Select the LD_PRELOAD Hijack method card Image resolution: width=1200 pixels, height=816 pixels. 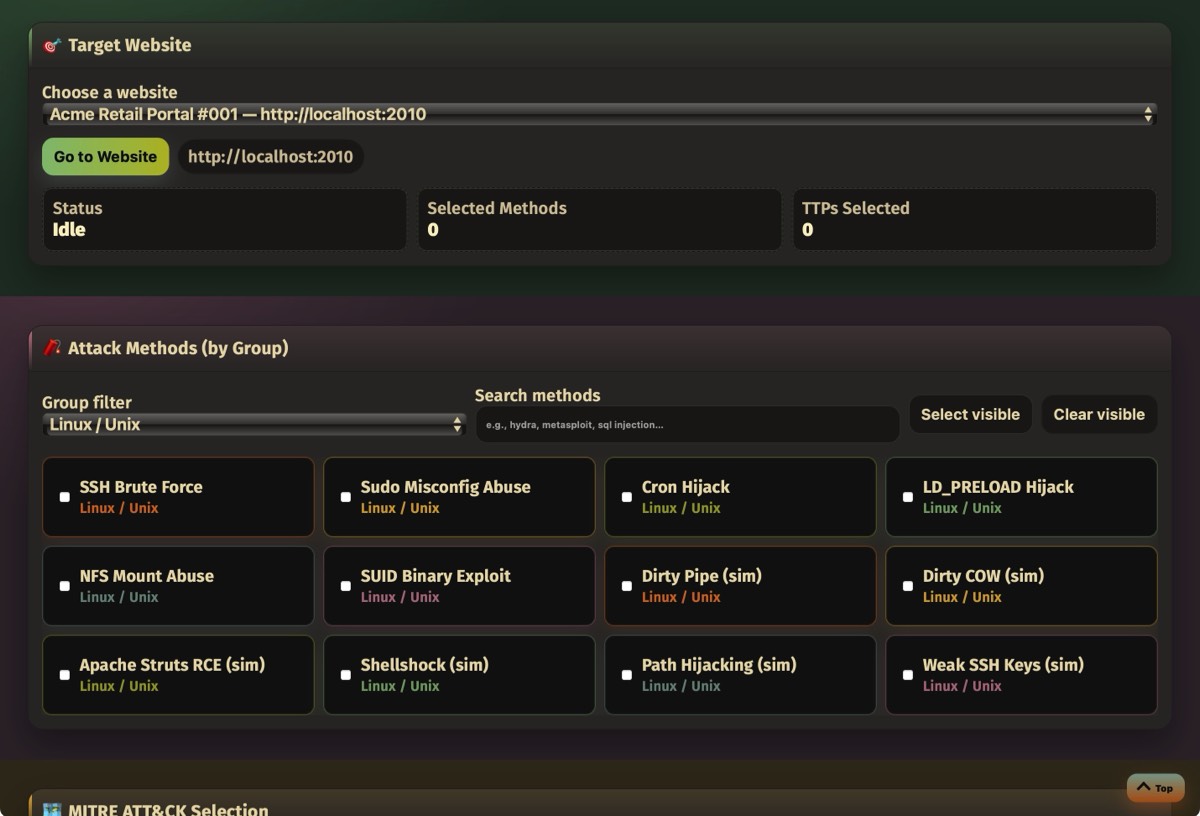point(1021,497)
